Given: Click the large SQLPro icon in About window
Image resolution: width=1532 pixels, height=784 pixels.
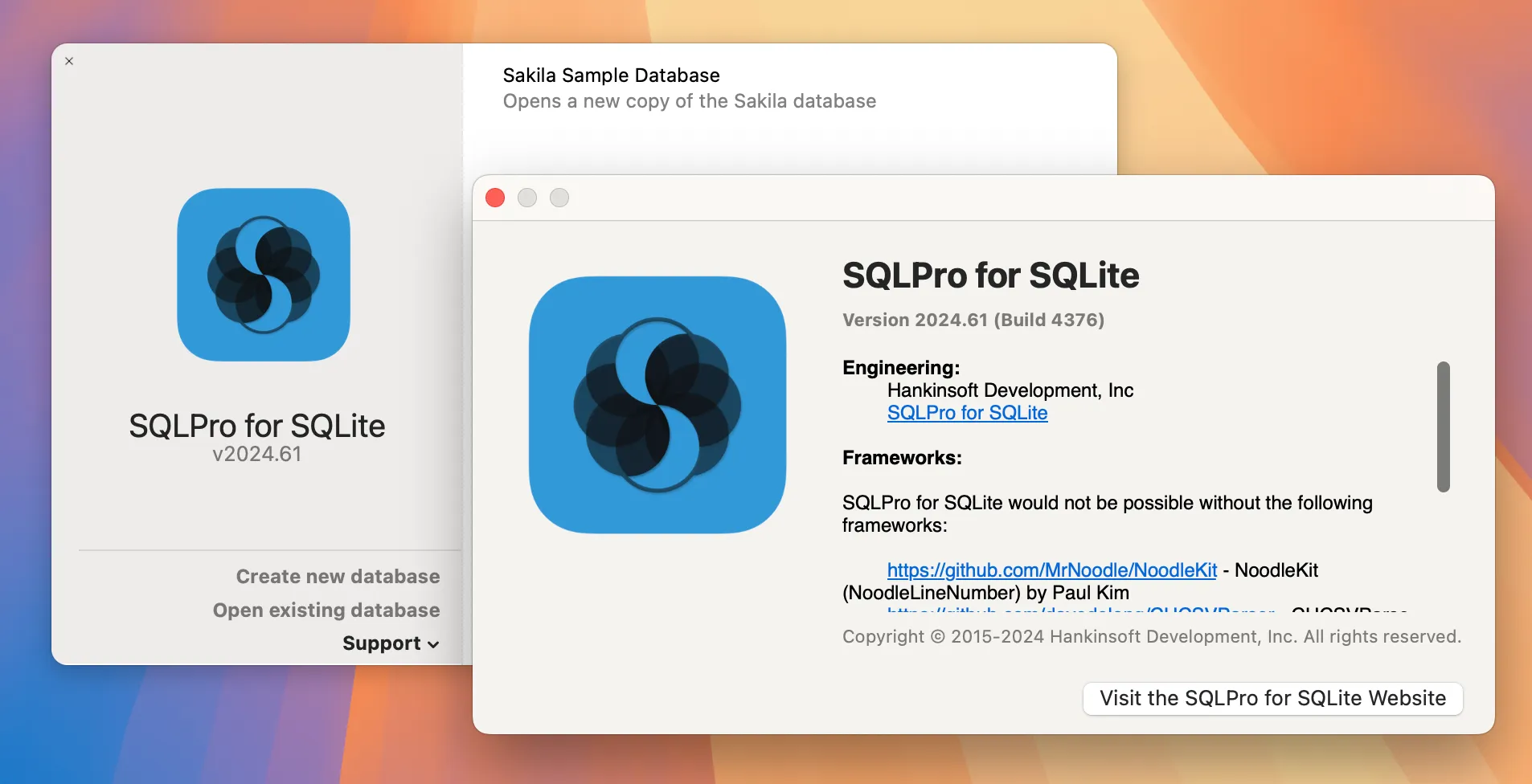Looking at the screenshot, I should [x=657, y=405].
